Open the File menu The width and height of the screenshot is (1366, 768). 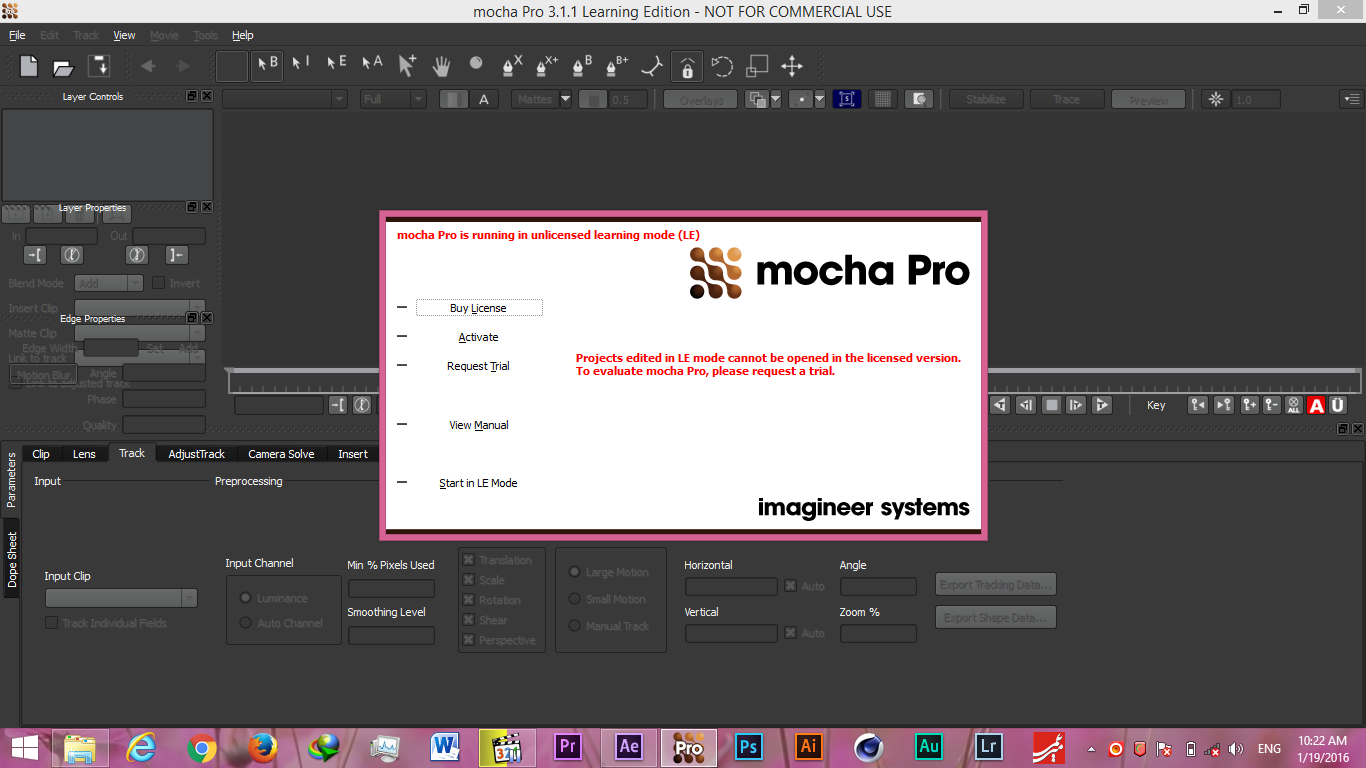point(17,35)
